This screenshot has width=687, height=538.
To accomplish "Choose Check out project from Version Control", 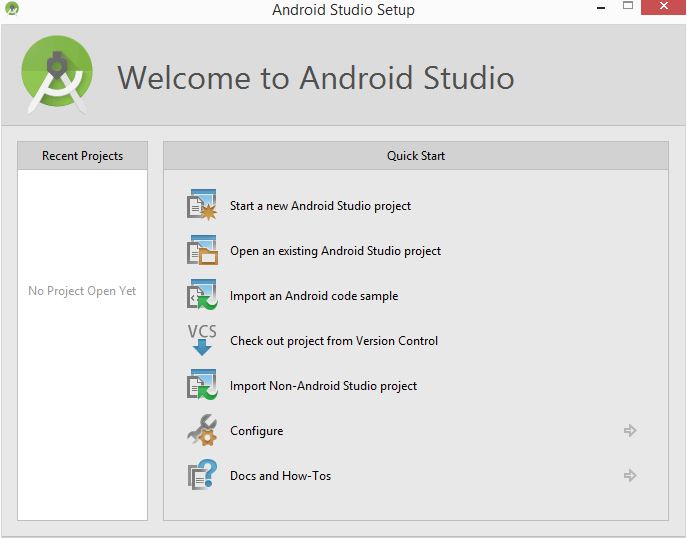I will click(x=334, y=341).
